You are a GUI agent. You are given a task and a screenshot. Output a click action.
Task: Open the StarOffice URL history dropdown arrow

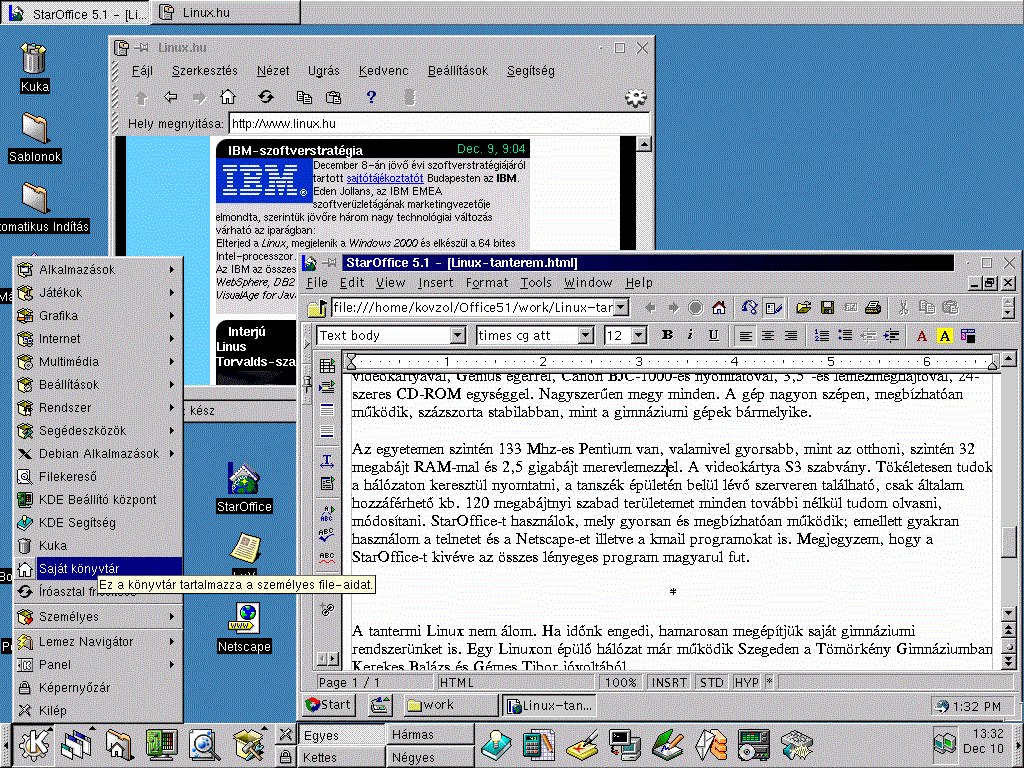pos(621,307)
